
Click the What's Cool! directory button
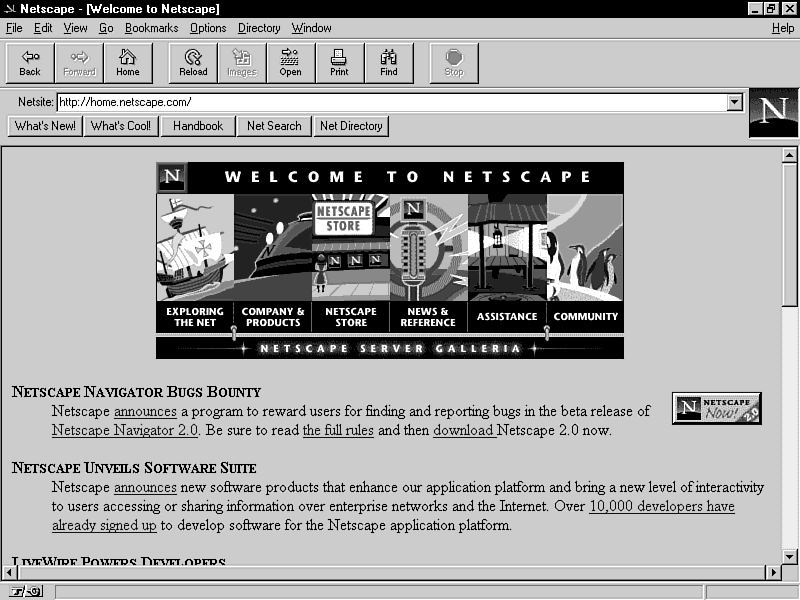coord(121,126)
